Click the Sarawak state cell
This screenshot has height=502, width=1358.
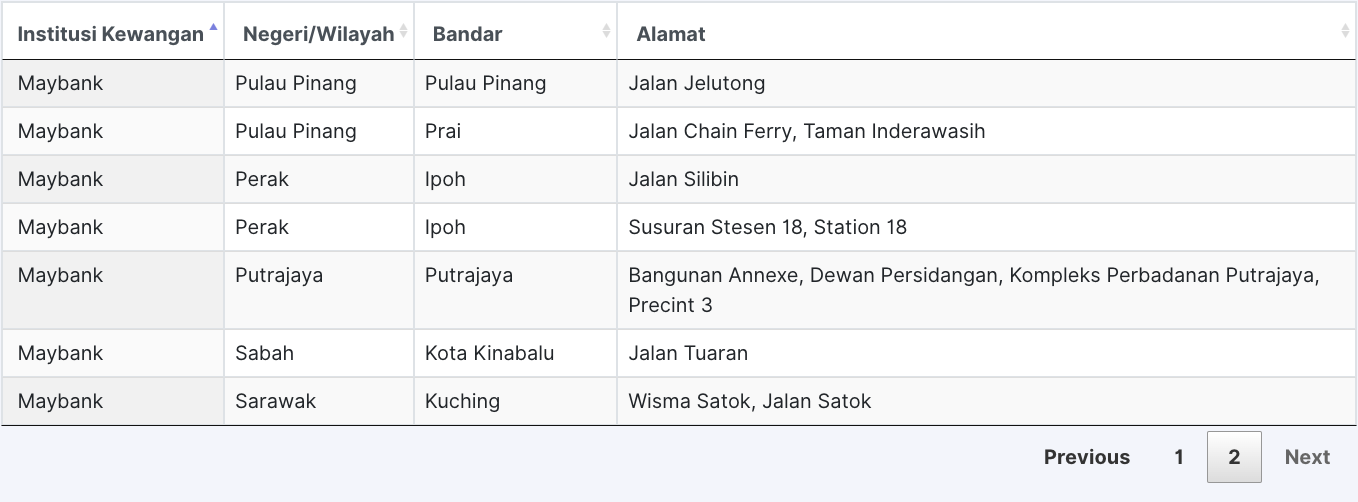tap(275, 401)
